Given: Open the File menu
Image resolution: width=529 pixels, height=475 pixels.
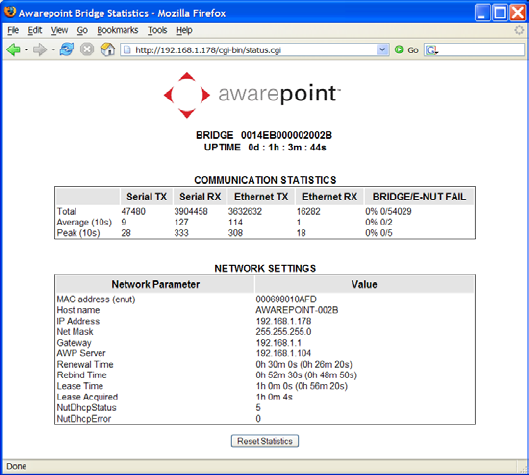Looking at the screenshot, I should [x=13, y=30].
